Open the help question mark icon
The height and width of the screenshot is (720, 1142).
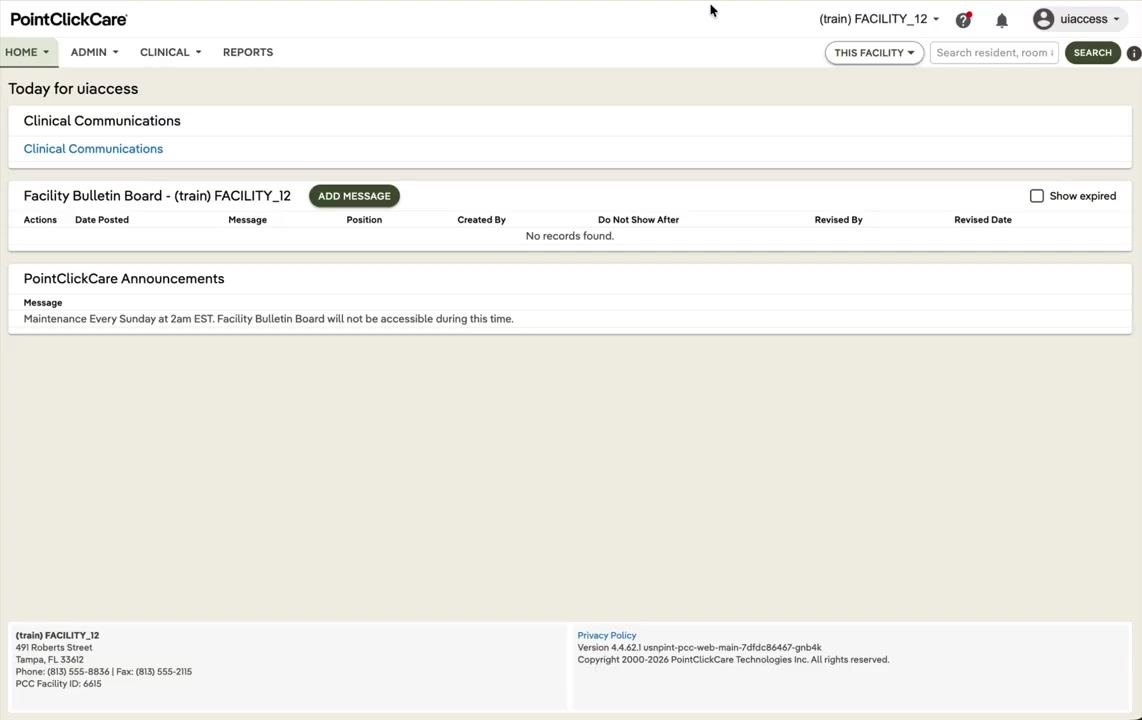pyautogui.click(x=963, y=20)
